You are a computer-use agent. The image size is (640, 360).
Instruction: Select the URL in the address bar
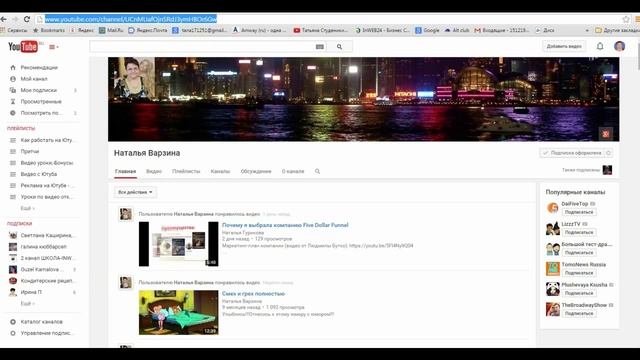click(x=131, y=19)
